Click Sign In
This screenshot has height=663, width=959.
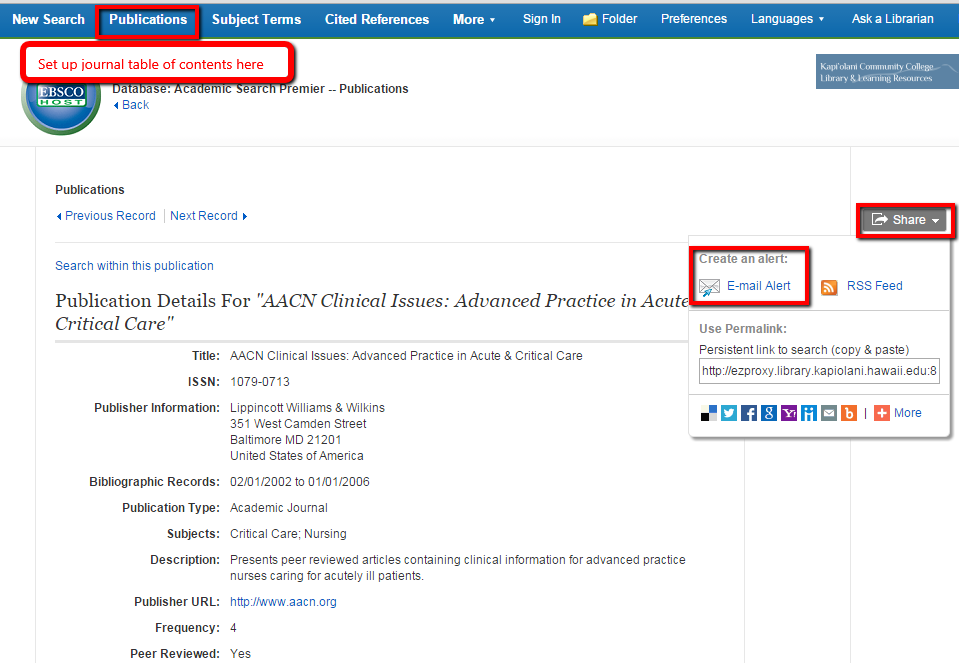coord(542,19)
